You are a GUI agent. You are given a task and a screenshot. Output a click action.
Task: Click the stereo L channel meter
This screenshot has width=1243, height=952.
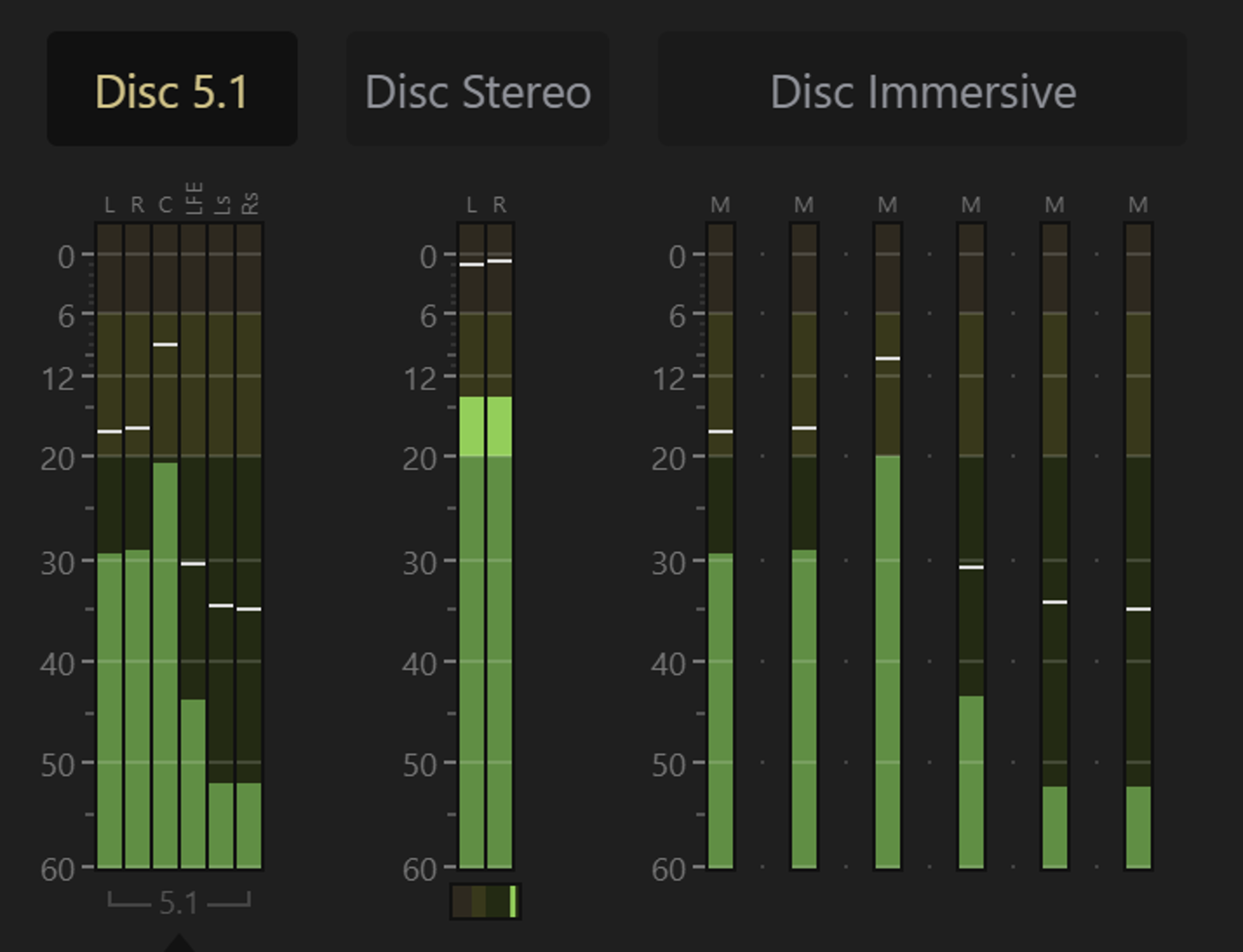click(471, 546)
